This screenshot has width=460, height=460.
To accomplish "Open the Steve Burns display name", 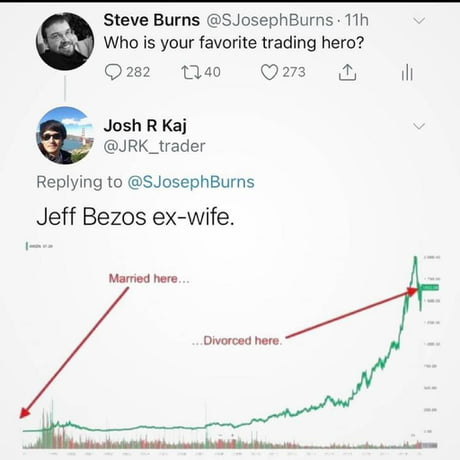I will point(152,20).
